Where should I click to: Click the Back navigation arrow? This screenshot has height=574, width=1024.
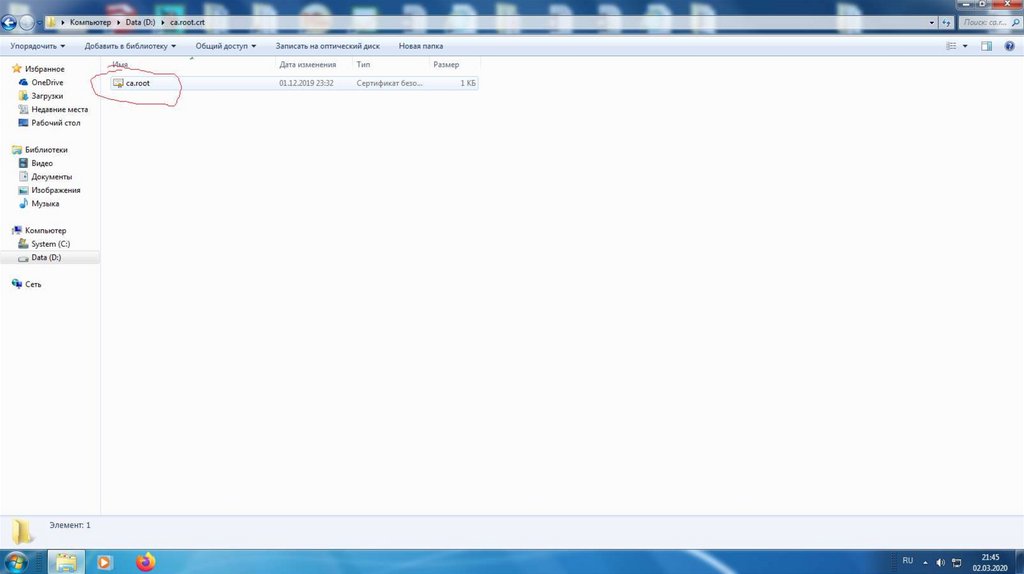point(9,22)
